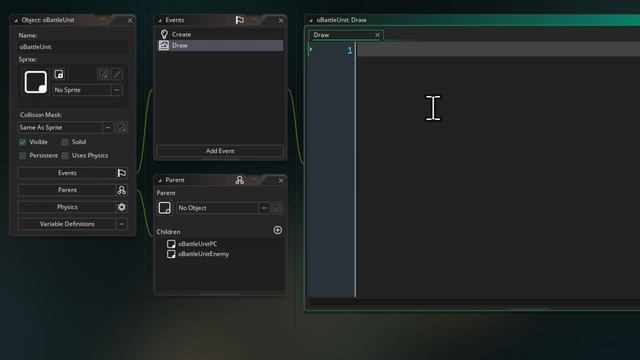Click the oBattleUnitPC object icon
Viewport: 640px width, 360px height.
point(171,244)
